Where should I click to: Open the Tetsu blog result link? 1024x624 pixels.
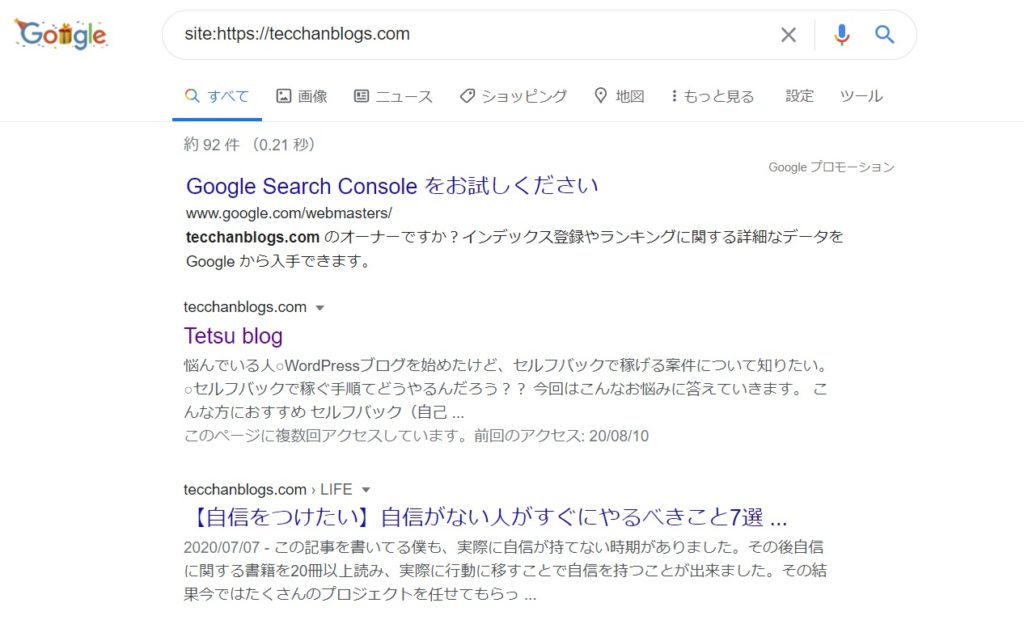233,336
